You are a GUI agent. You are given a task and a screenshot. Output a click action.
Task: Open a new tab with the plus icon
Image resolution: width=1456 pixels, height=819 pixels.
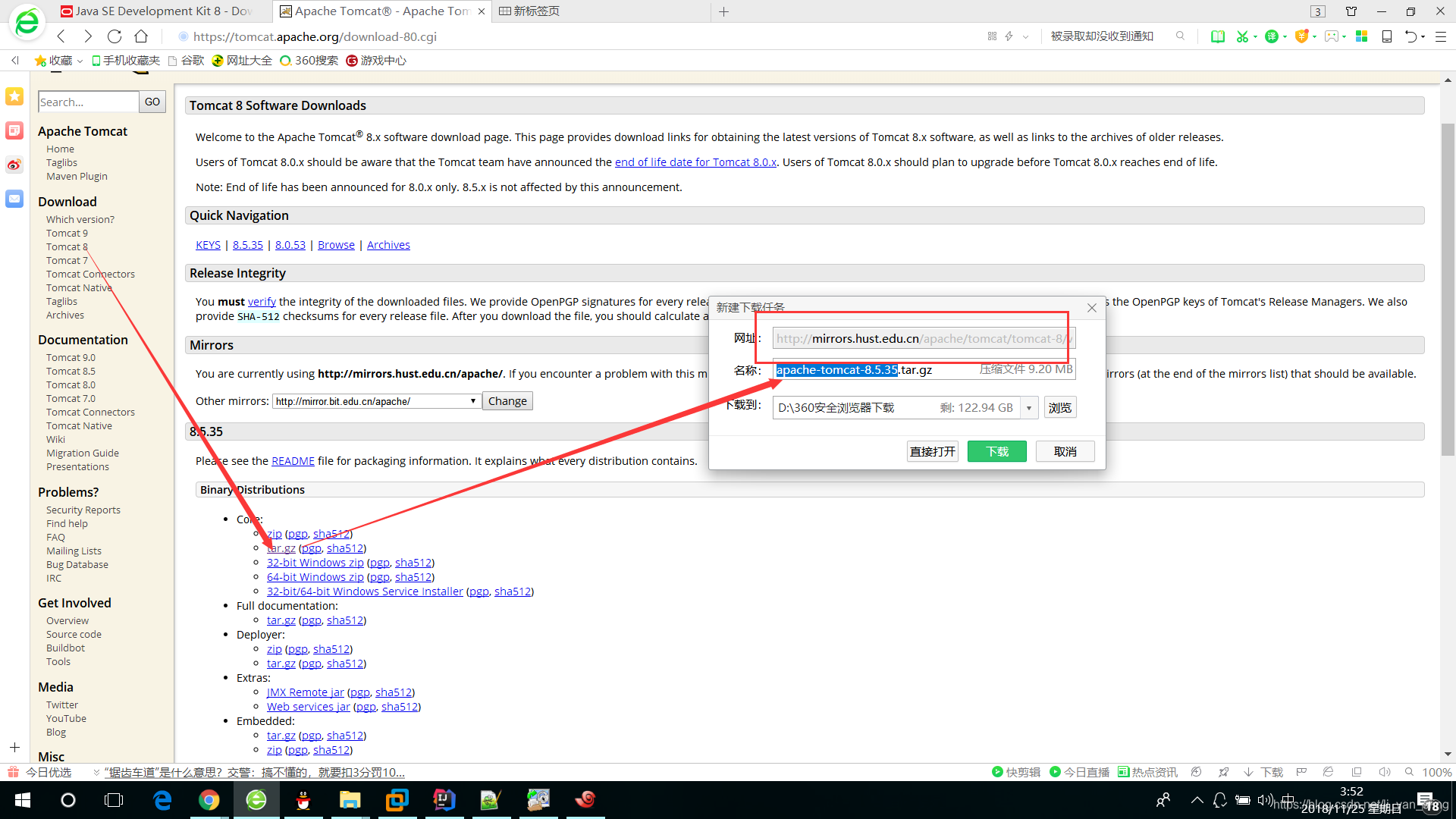click(723, 11)
